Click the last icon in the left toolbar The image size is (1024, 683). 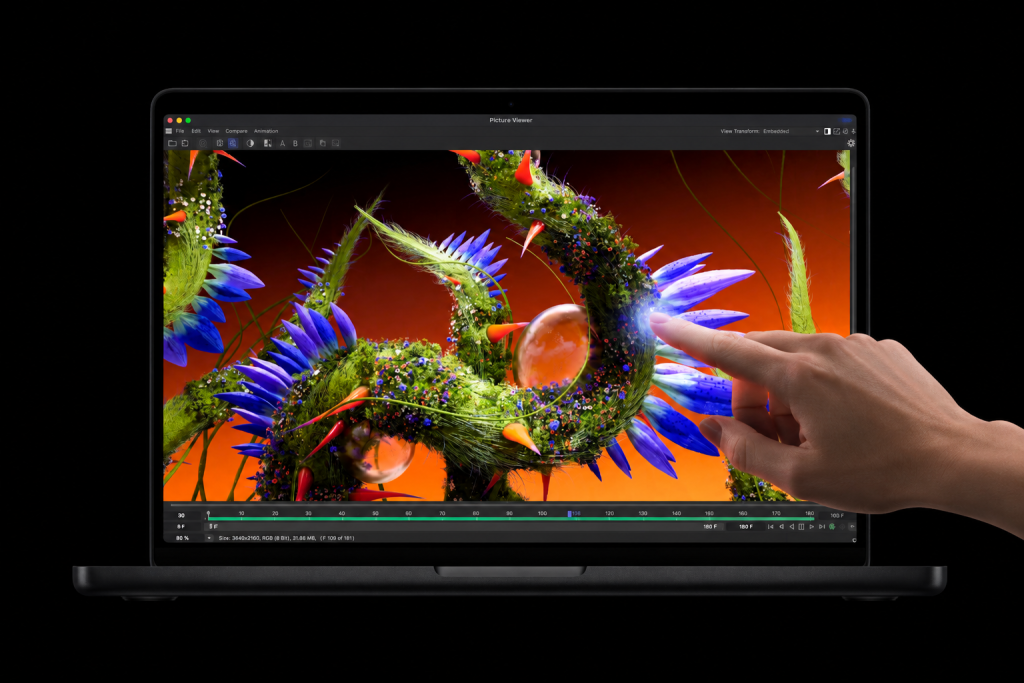tap(336, 143)
